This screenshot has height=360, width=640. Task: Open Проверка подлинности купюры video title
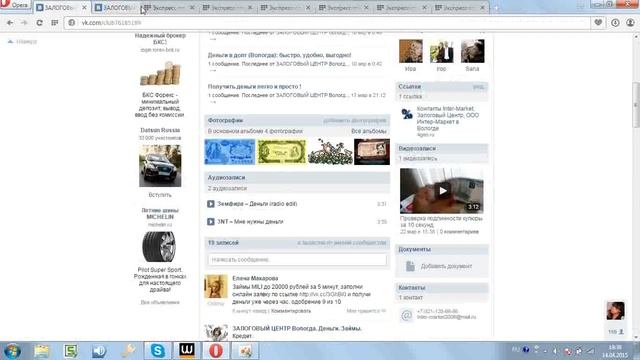(x=441, y=222)
